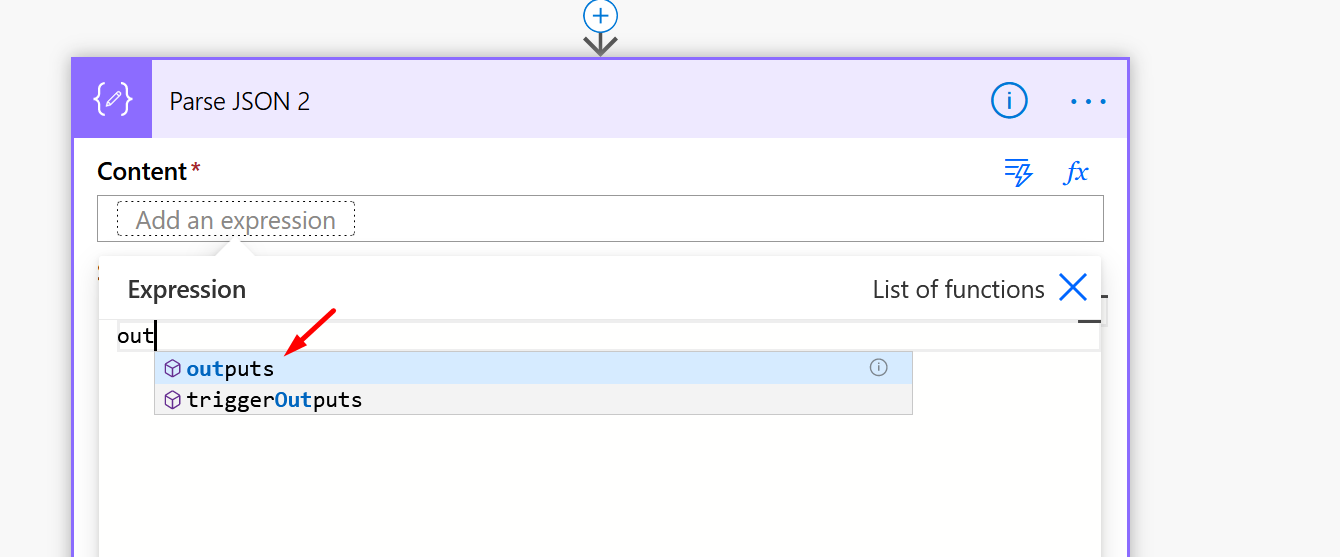
Task: Click the Expression panel heading
Action: tap(187, 289)
